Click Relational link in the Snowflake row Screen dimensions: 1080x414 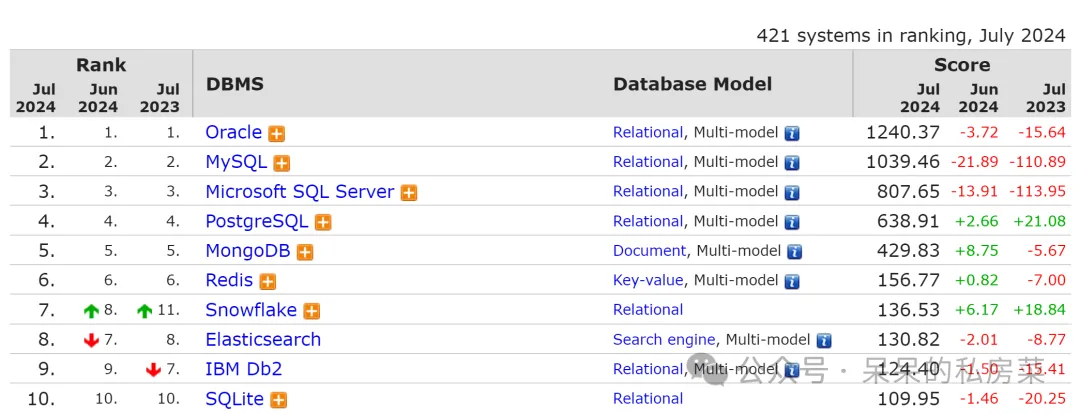(648, 310)
